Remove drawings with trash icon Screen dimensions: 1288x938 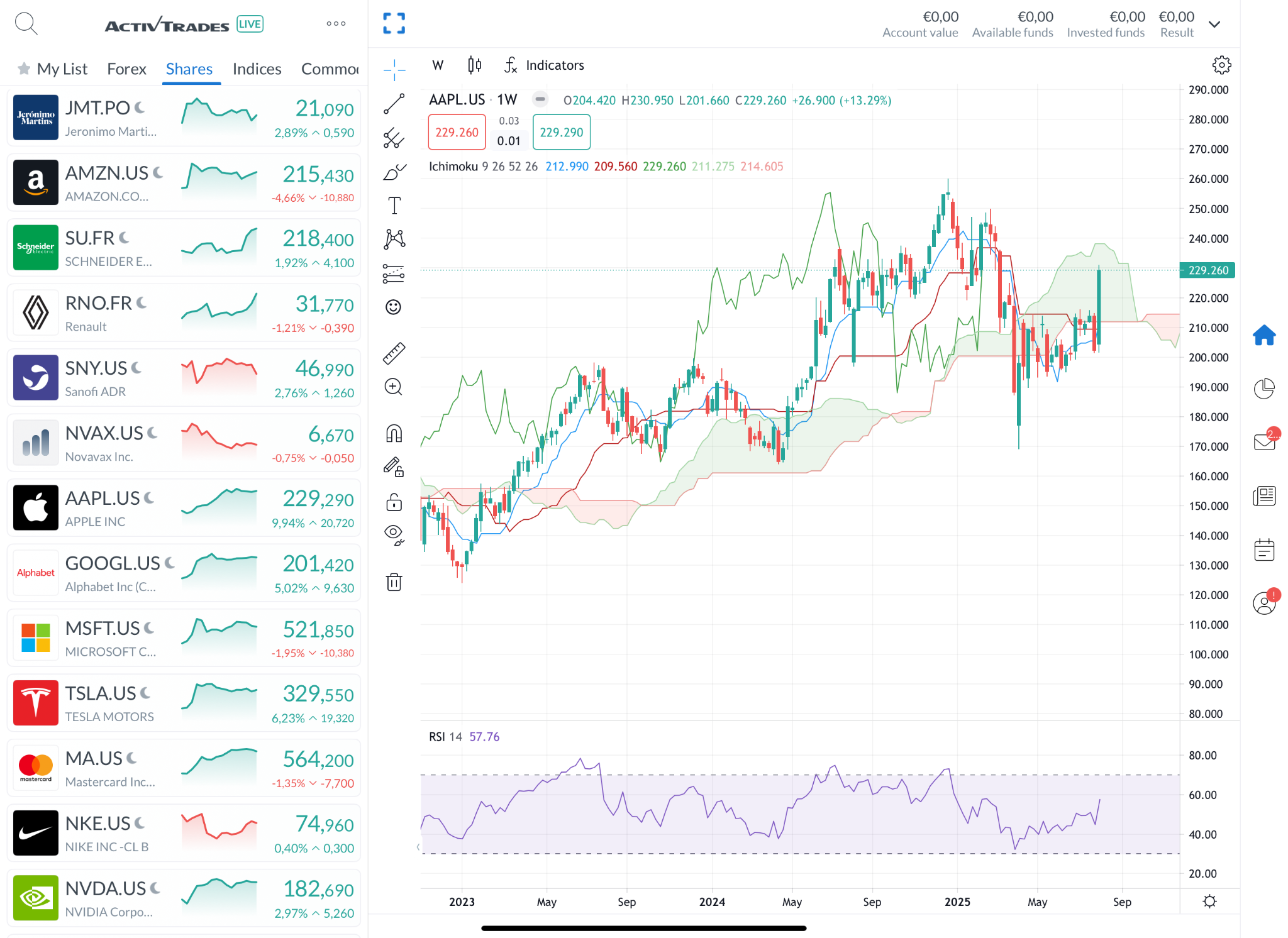point(394,582)
